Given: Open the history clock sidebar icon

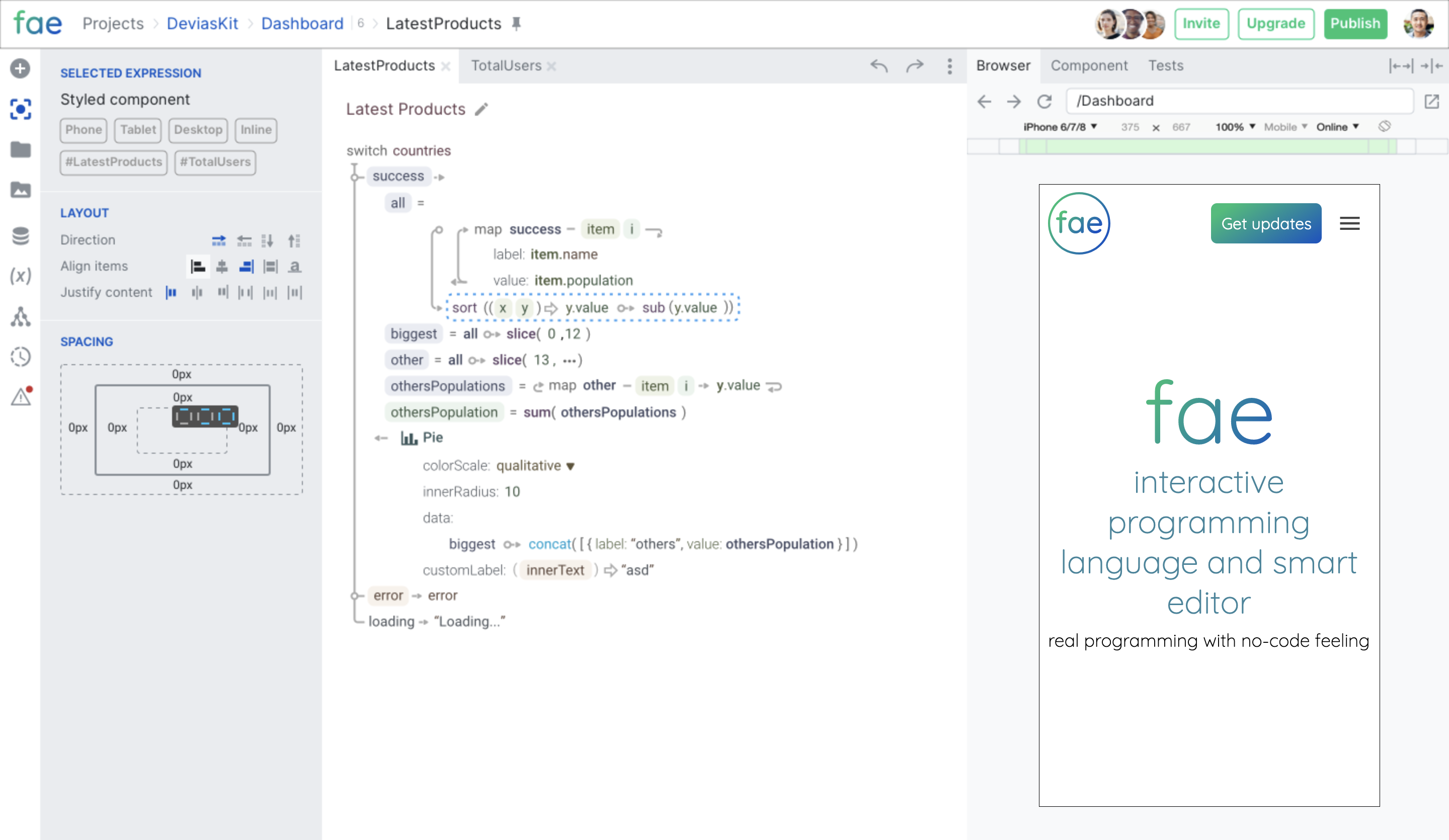Looking at the screenshot, I should coord(20,357).
